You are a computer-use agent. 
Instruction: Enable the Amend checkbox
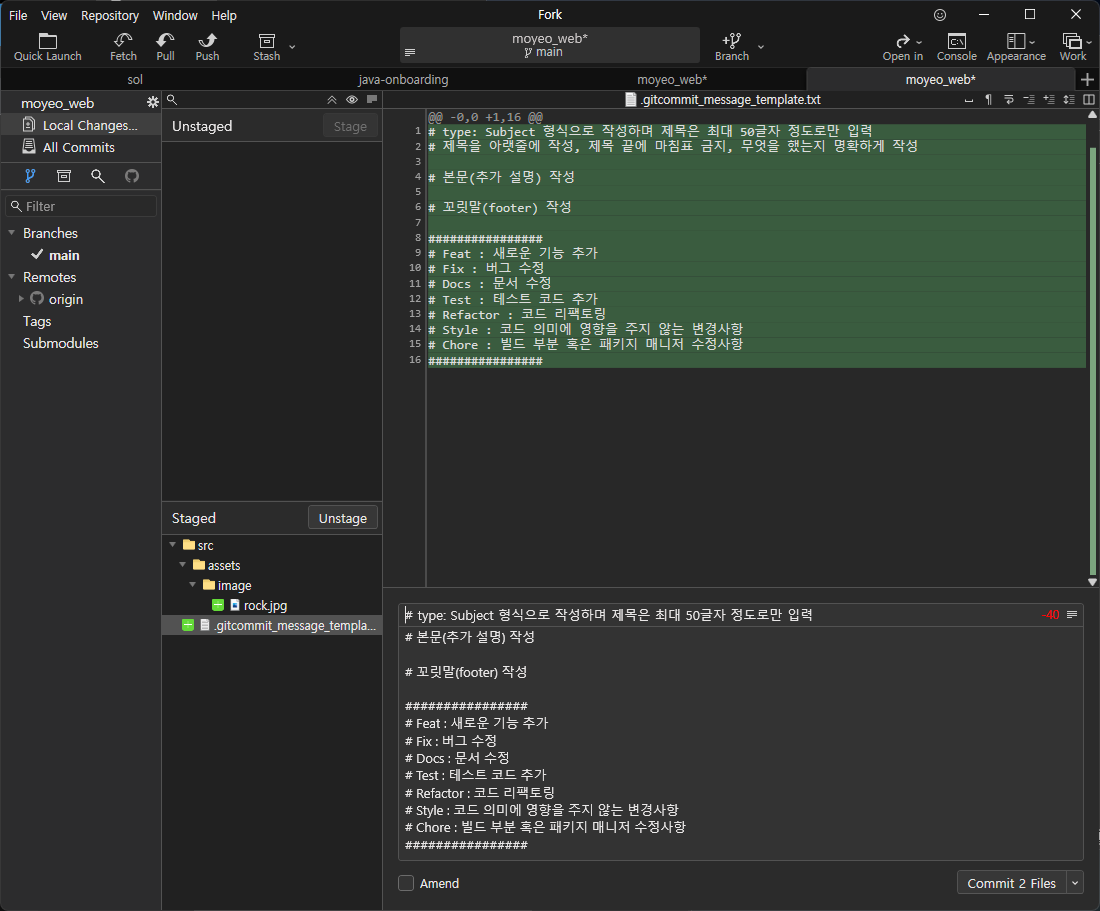[406, 883]
